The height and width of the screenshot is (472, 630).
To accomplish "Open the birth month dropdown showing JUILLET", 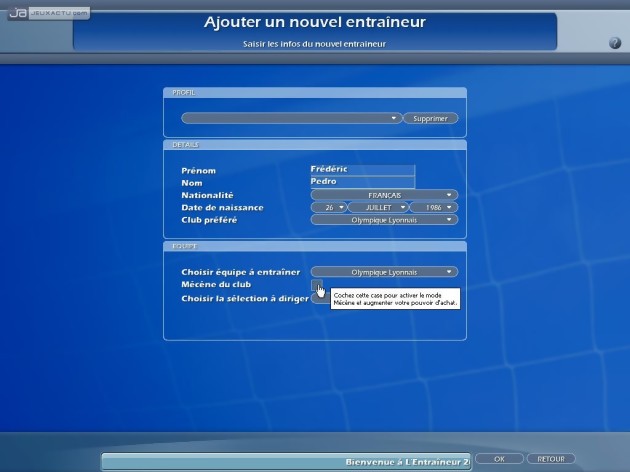I will (x=378, y=208).
